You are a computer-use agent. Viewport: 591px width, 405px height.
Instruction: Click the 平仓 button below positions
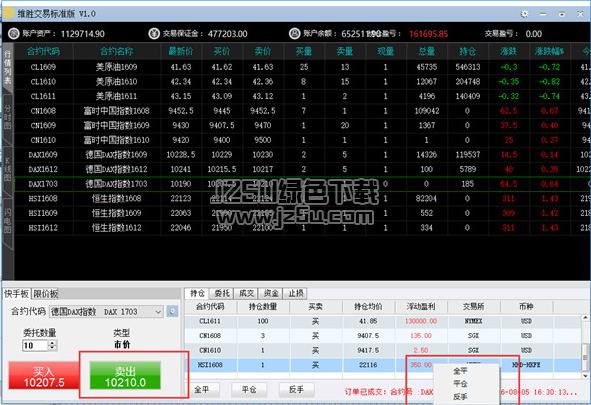coord(249,390)
